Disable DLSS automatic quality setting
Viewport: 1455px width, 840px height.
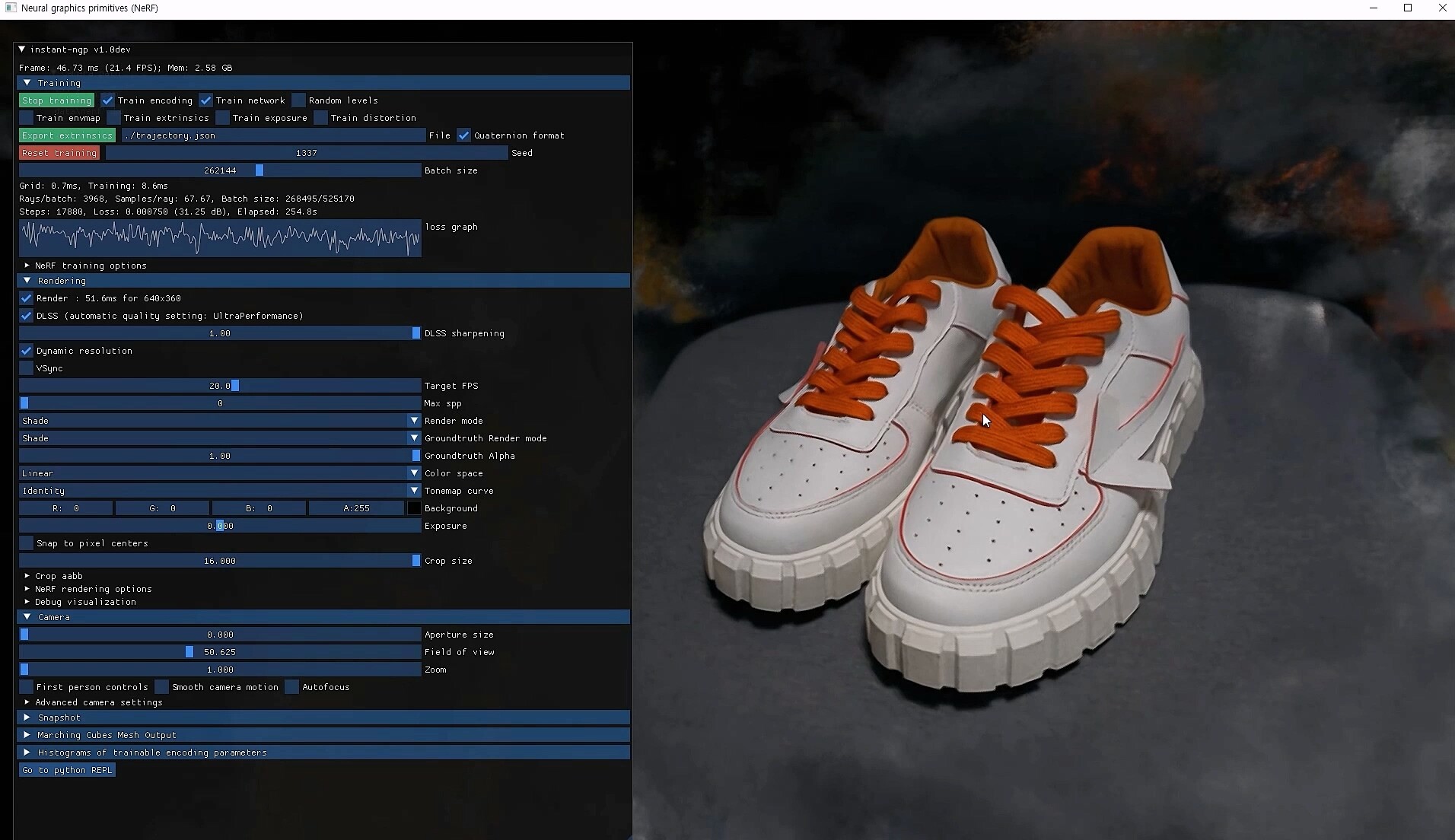[x=26, y=315]
